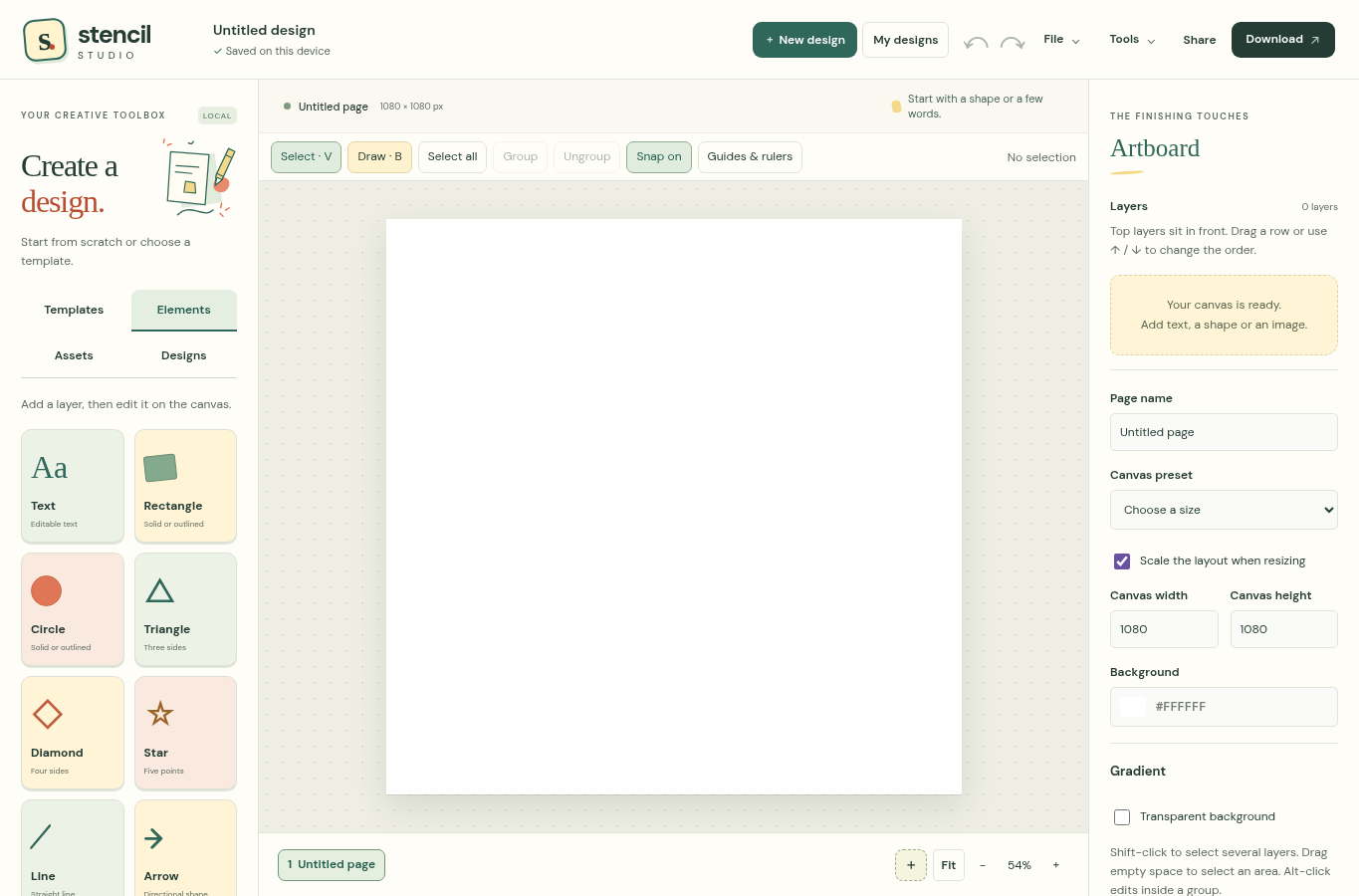Click the 'Untitled design' title

[x=264, y=30]
